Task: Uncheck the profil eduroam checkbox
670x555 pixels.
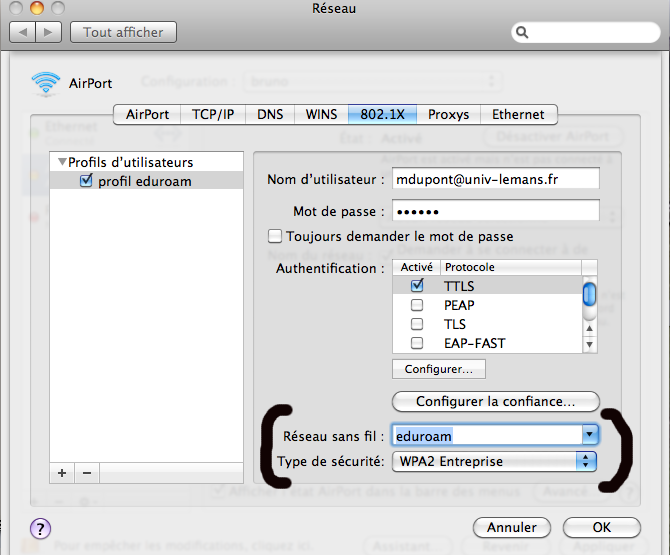Action: click(x=86, y=181)
